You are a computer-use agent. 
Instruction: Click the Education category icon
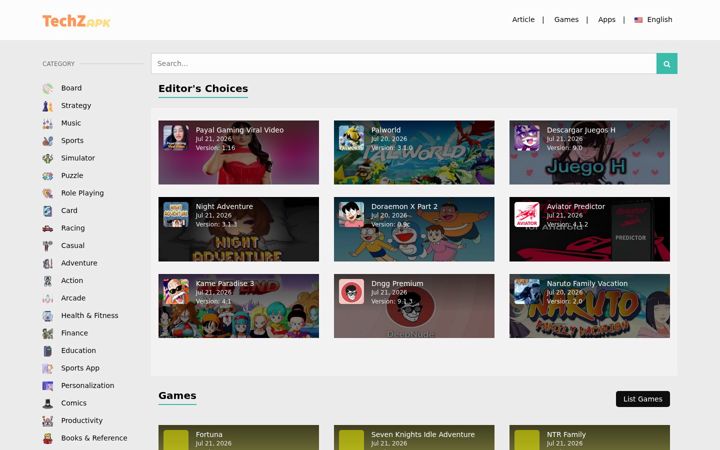(x=48, y=351)
